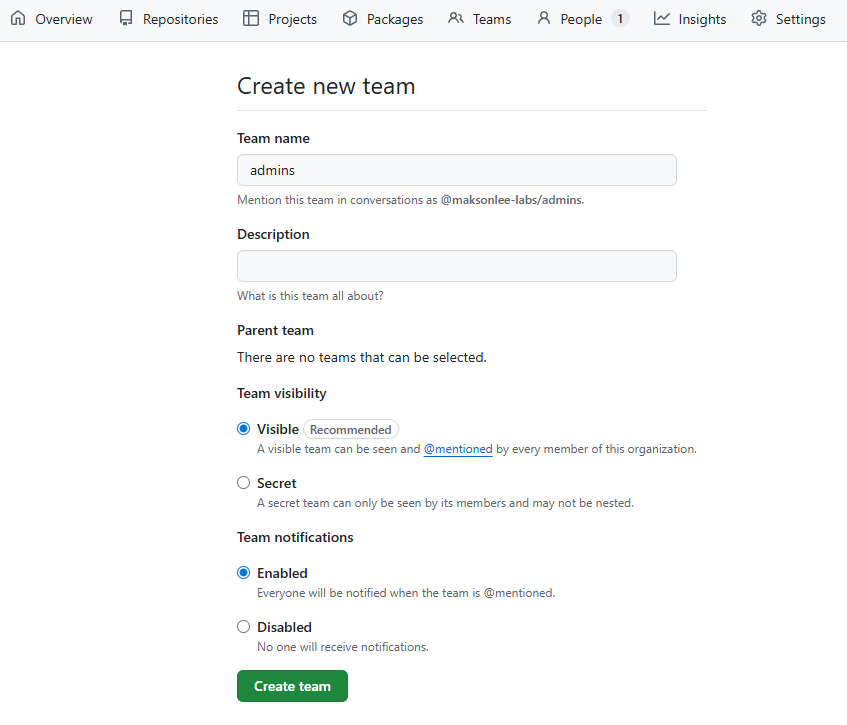Viewport: 847px width, 725px height.
Task: Select the Visible team visibility option
Action: [x=244, y=429]
